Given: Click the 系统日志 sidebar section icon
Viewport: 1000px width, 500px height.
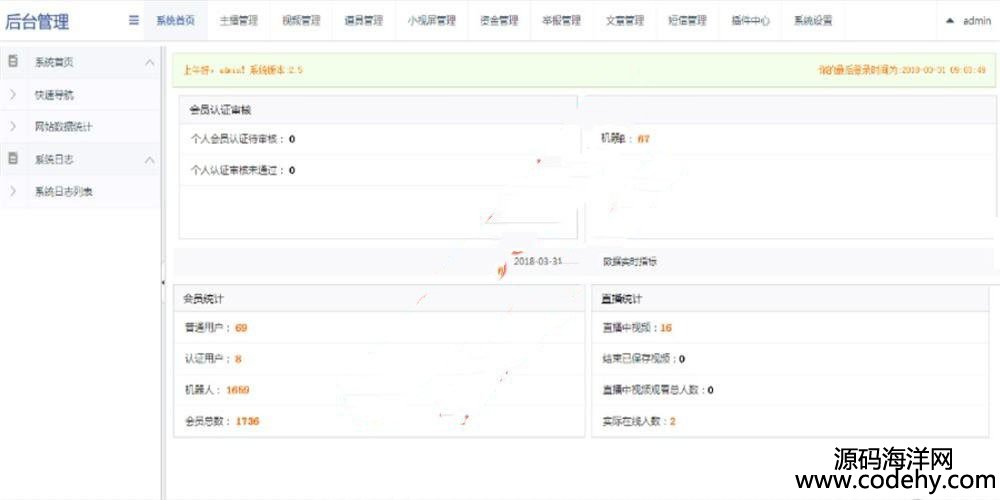Looking at the screenshot, I should (x=13, y=159).
